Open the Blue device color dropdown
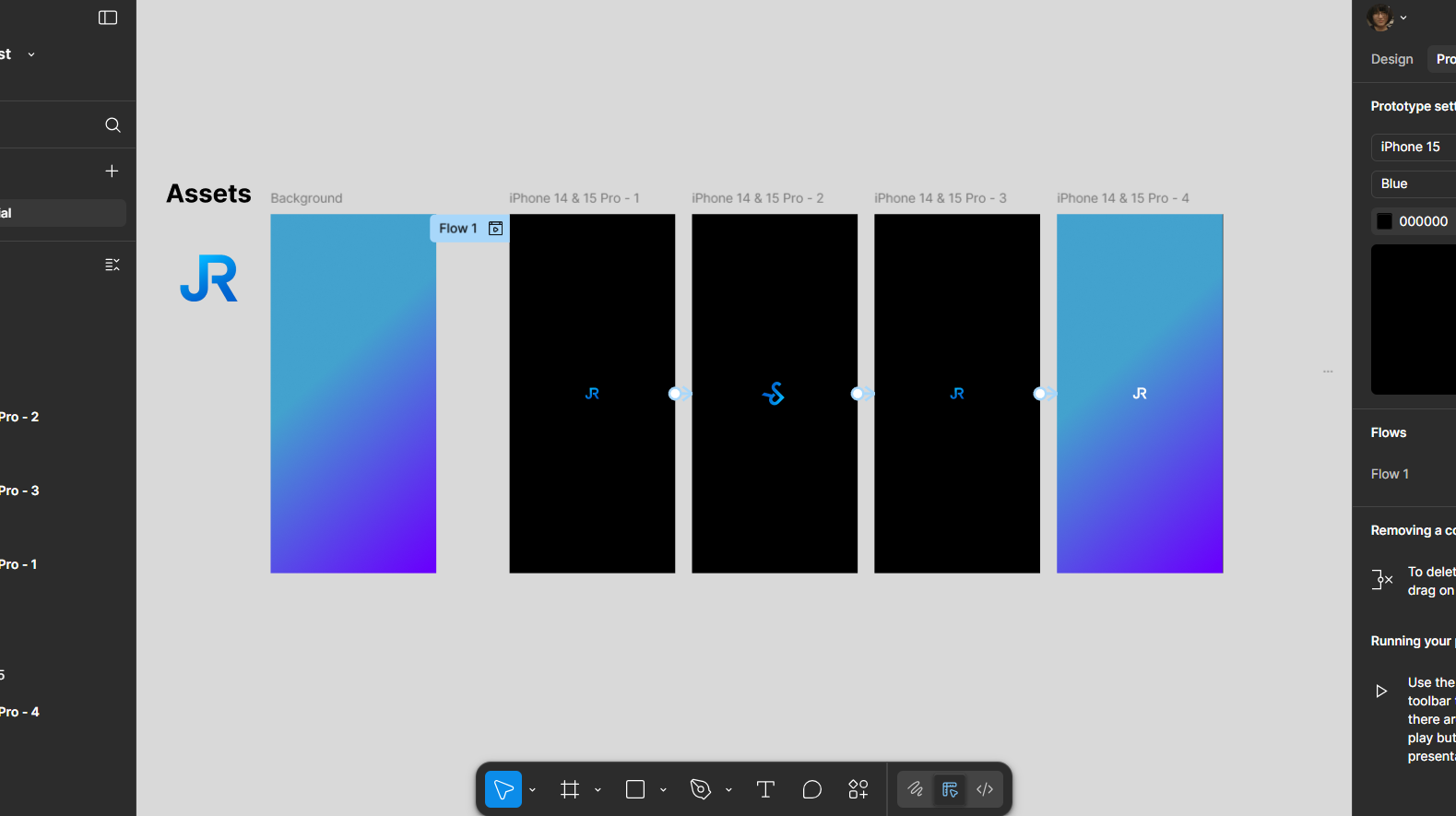The image size is (1456, 816). coord(1414,183)
